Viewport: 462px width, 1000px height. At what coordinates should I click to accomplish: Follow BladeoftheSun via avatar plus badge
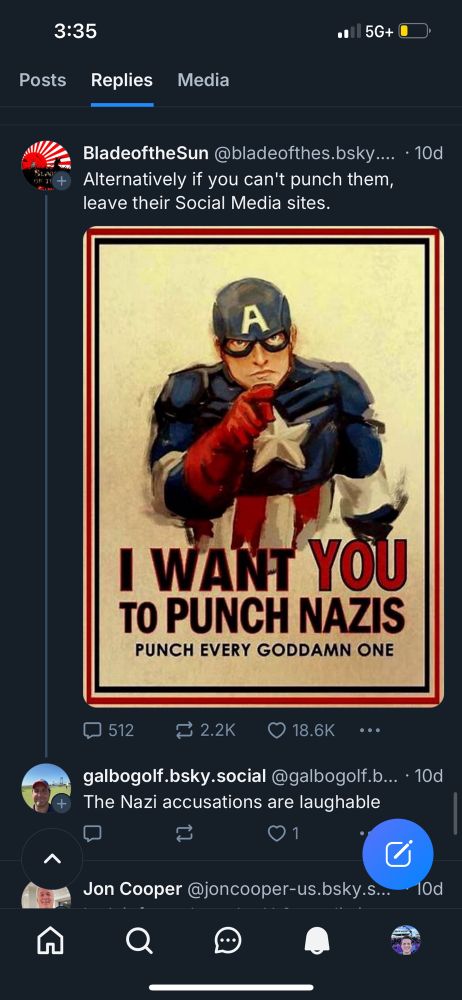tap(61, 181)
